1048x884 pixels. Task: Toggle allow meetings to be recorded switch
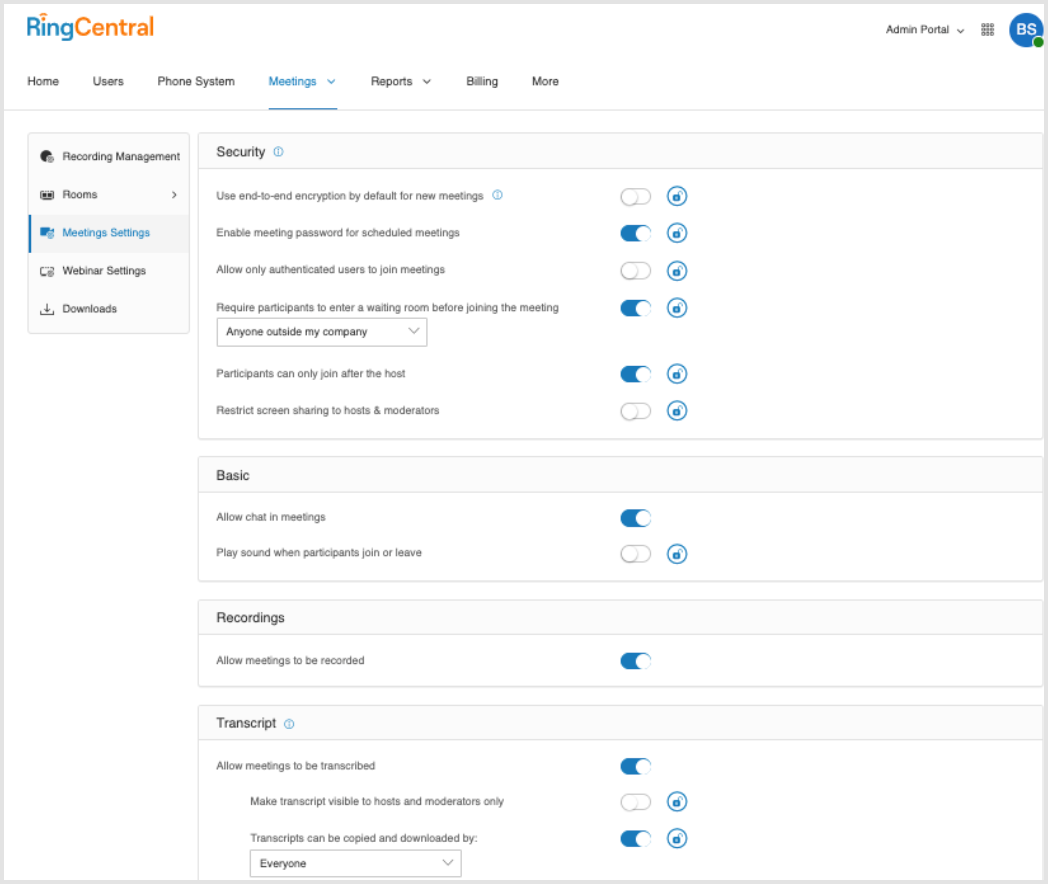coord(635,660)
